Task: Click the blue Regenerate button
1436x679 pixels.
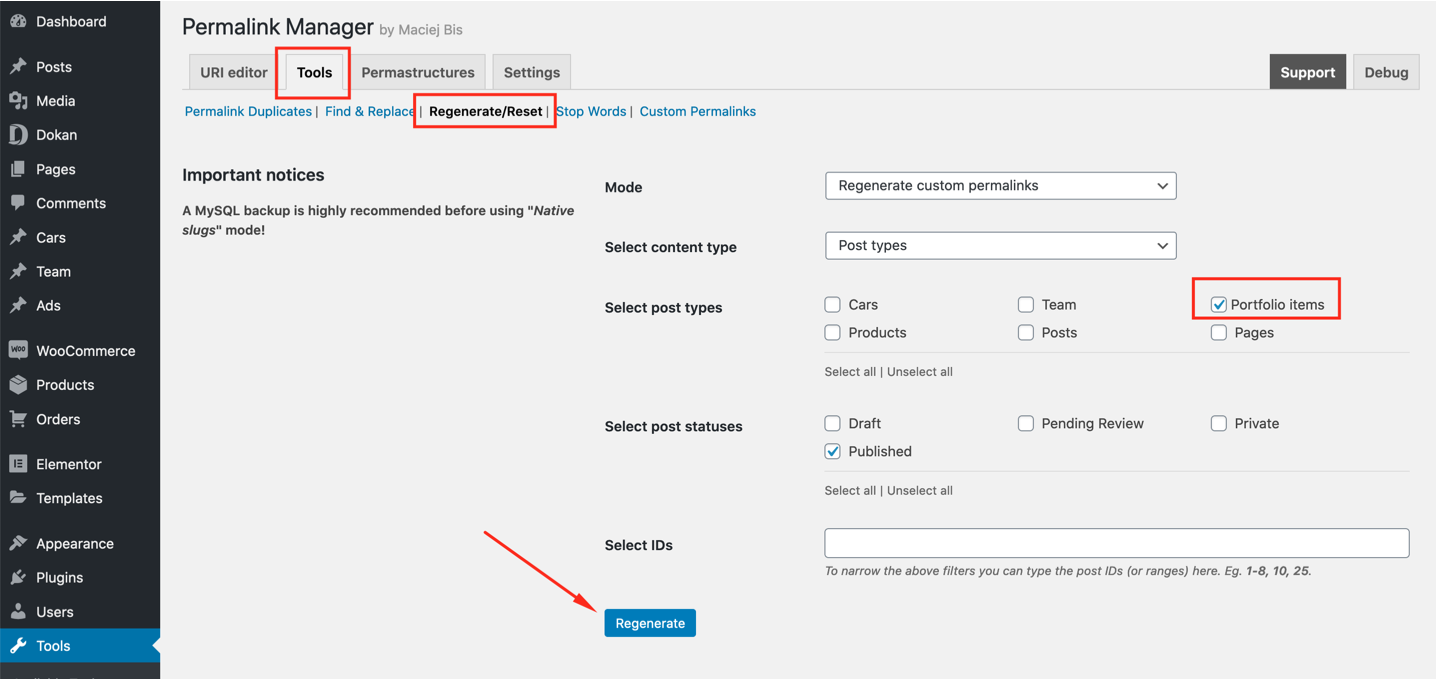Action: (650, 623)
